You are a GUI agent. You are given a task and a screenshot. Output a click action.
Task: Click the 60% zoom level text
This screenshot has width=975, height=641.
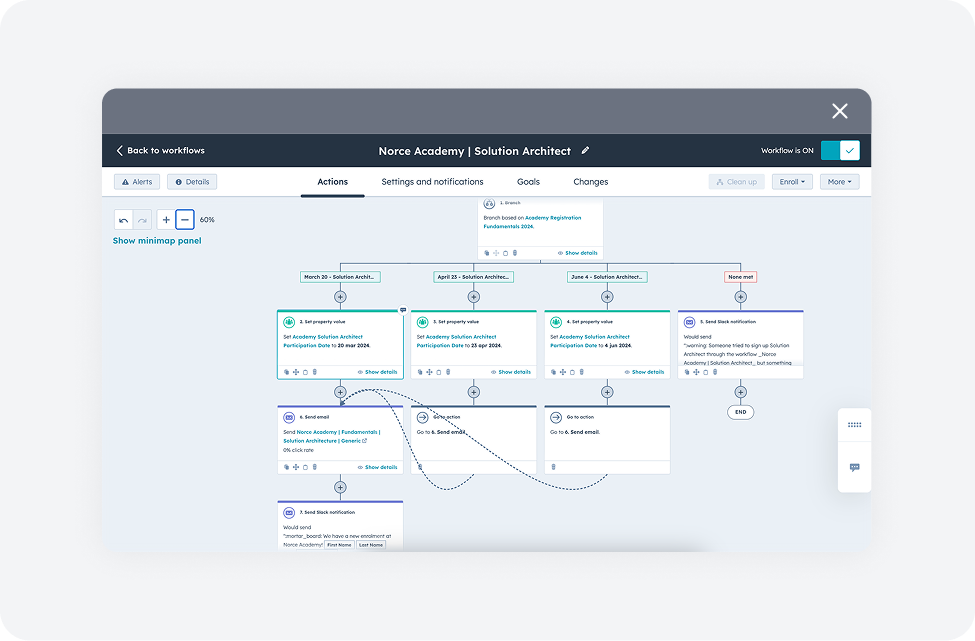click(207, 220)
